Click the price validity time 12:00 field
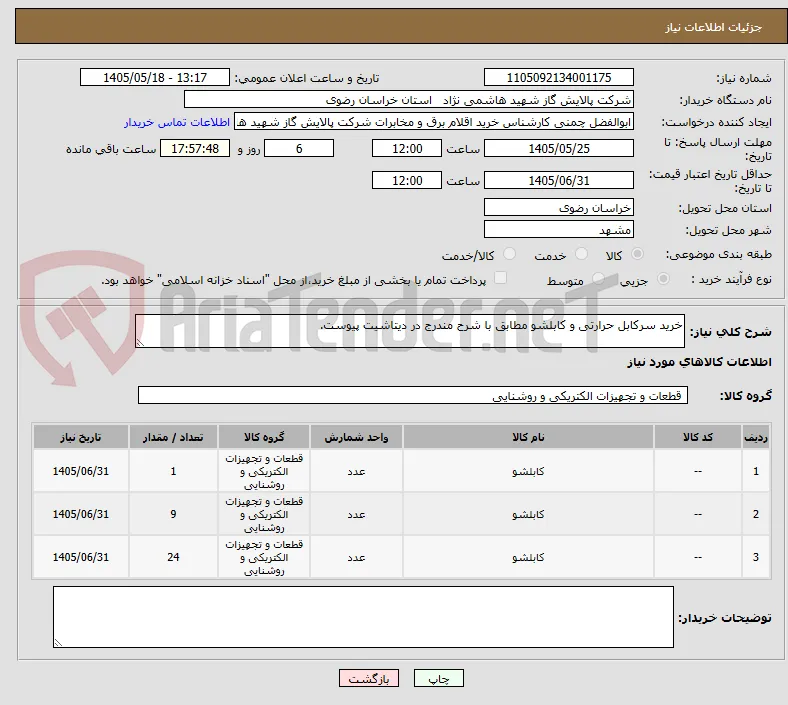Screen dimensions: 788x705 click(x=407, y=180)
